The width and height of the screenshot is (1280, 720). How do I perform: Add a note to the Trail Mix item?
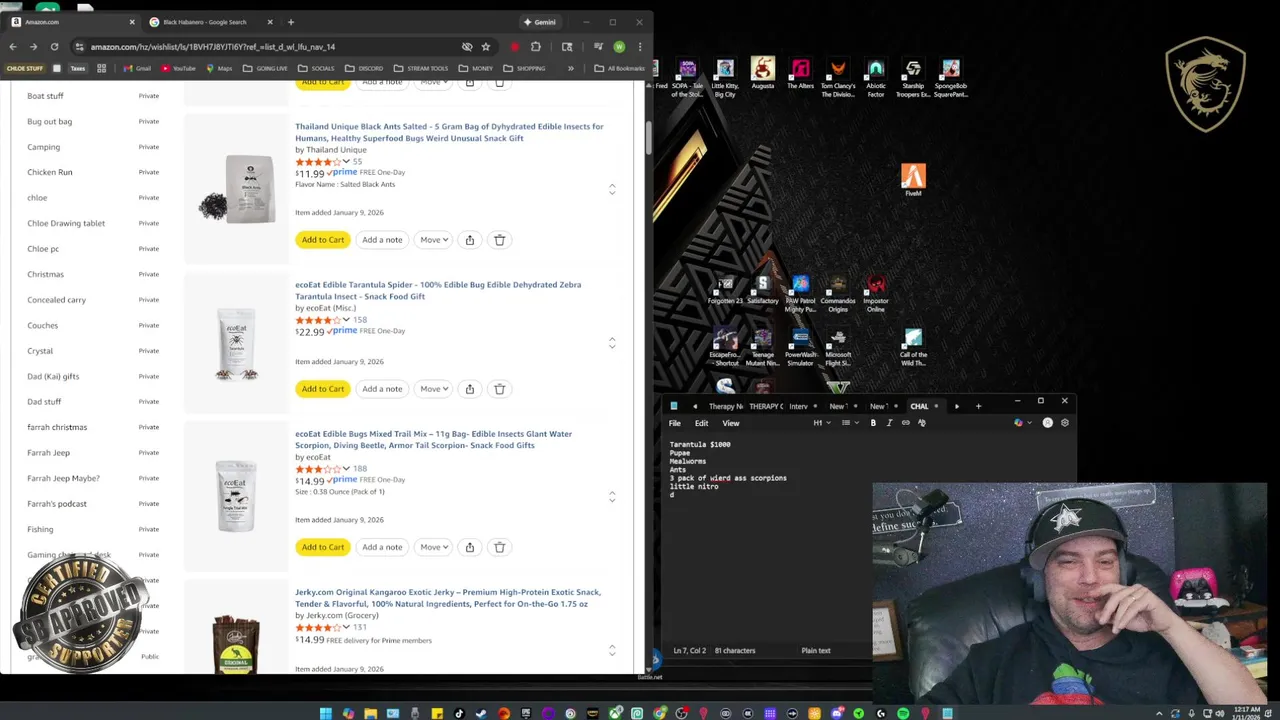382,547
